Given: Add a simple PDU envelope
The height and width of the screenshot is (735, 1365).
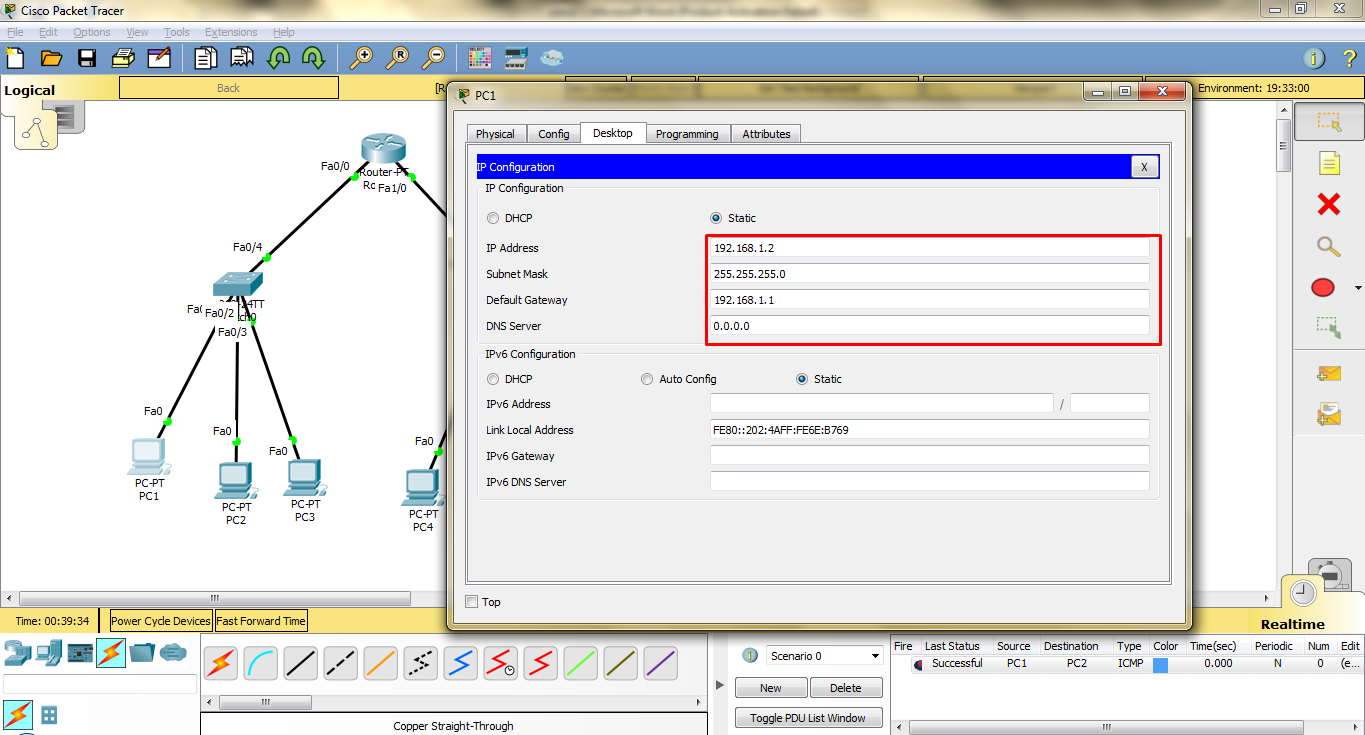Looking at the screenshot, I should point(1328,374).
